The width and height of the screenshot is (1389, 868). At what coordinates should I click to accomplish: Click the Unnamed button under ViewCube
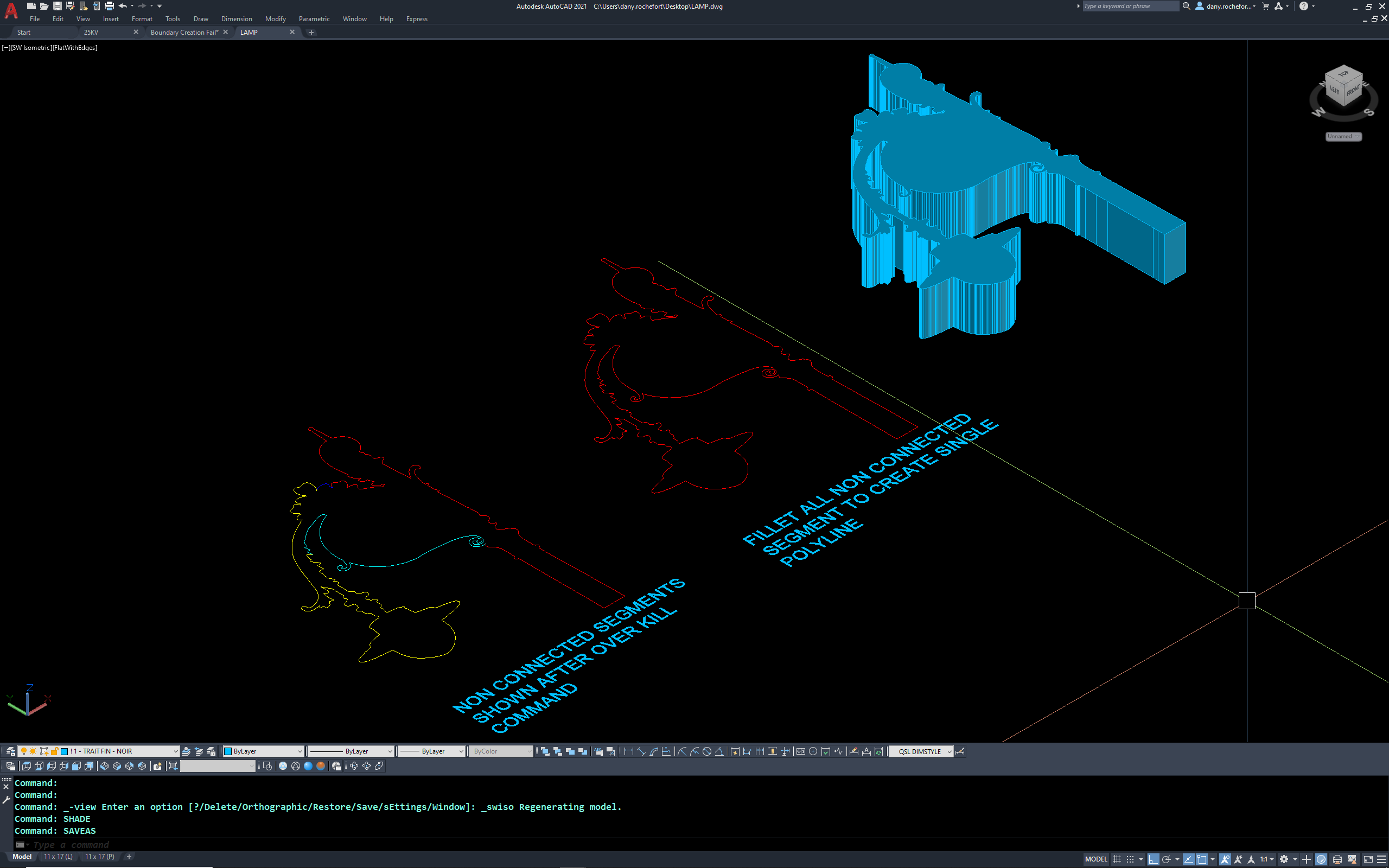point(1342,136)
